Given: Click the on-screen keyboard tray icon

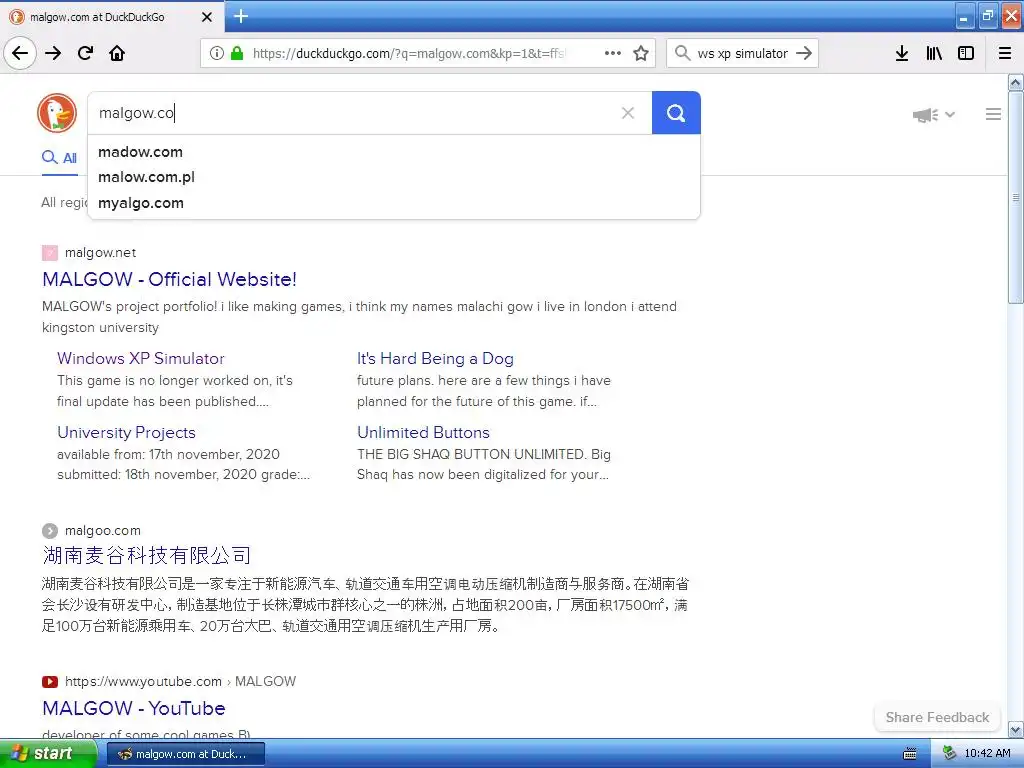Looking at the screenshot, I should 909,754.
